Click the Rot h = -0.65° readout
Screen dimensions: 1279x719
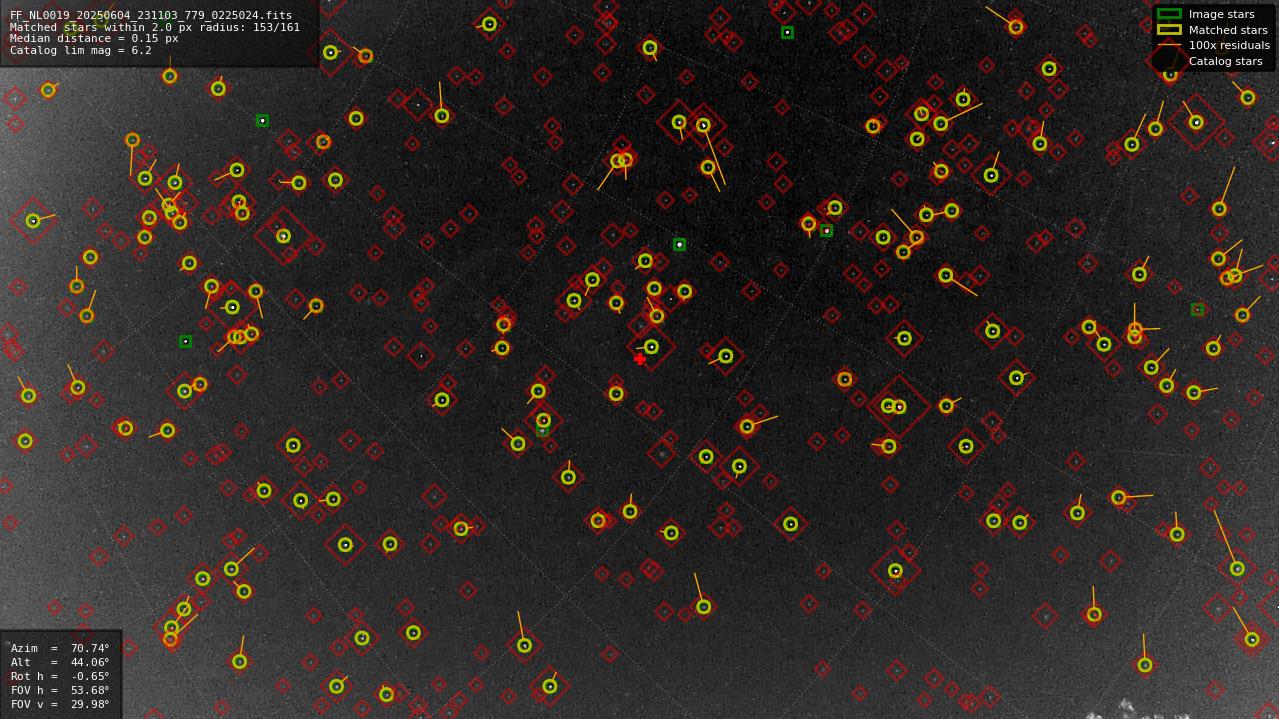60,676
